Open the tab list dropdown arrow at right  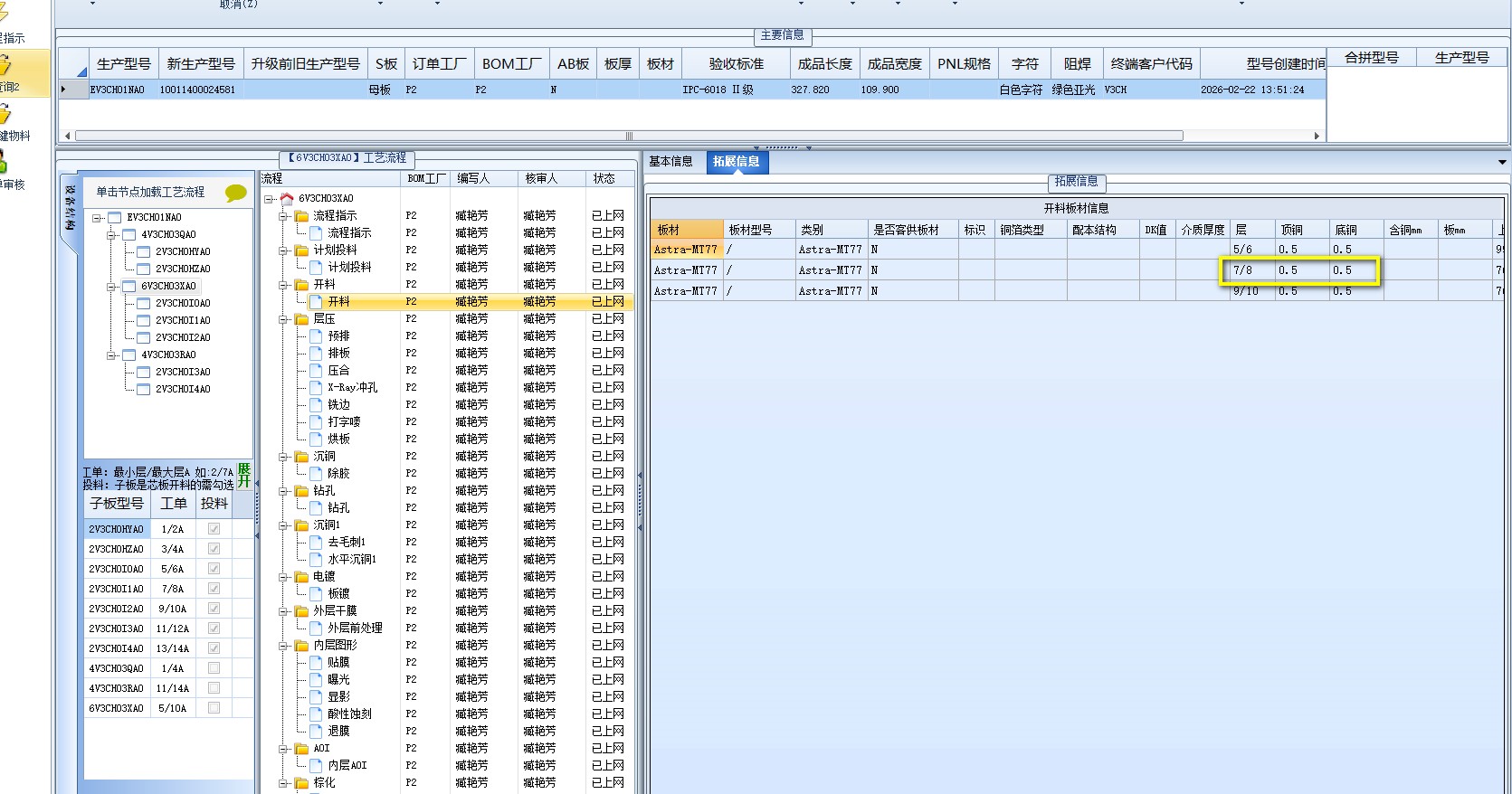(1502, 163)
